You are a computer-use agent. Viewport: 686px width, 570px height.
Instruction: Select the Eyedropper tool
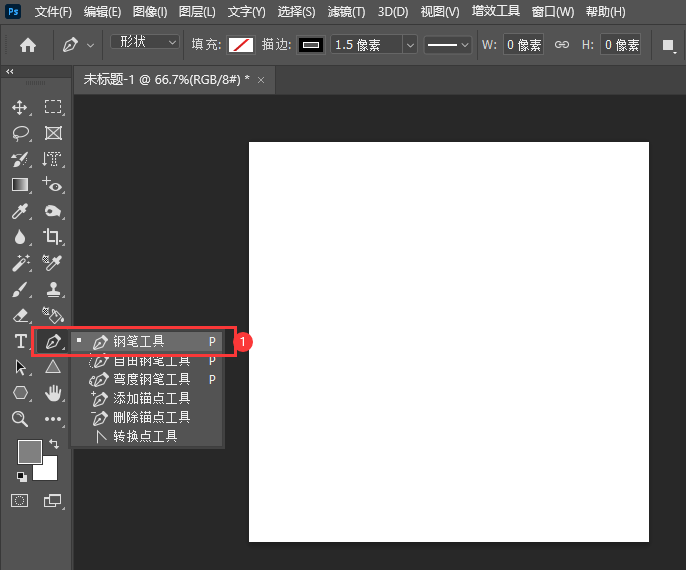pos(20,211)
